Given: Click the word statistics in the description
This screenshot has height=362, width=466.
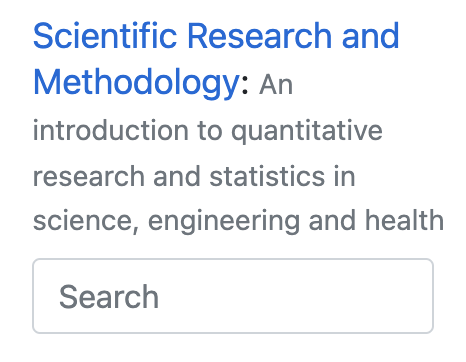Looking at the screenshot, I should click(267, 176).
